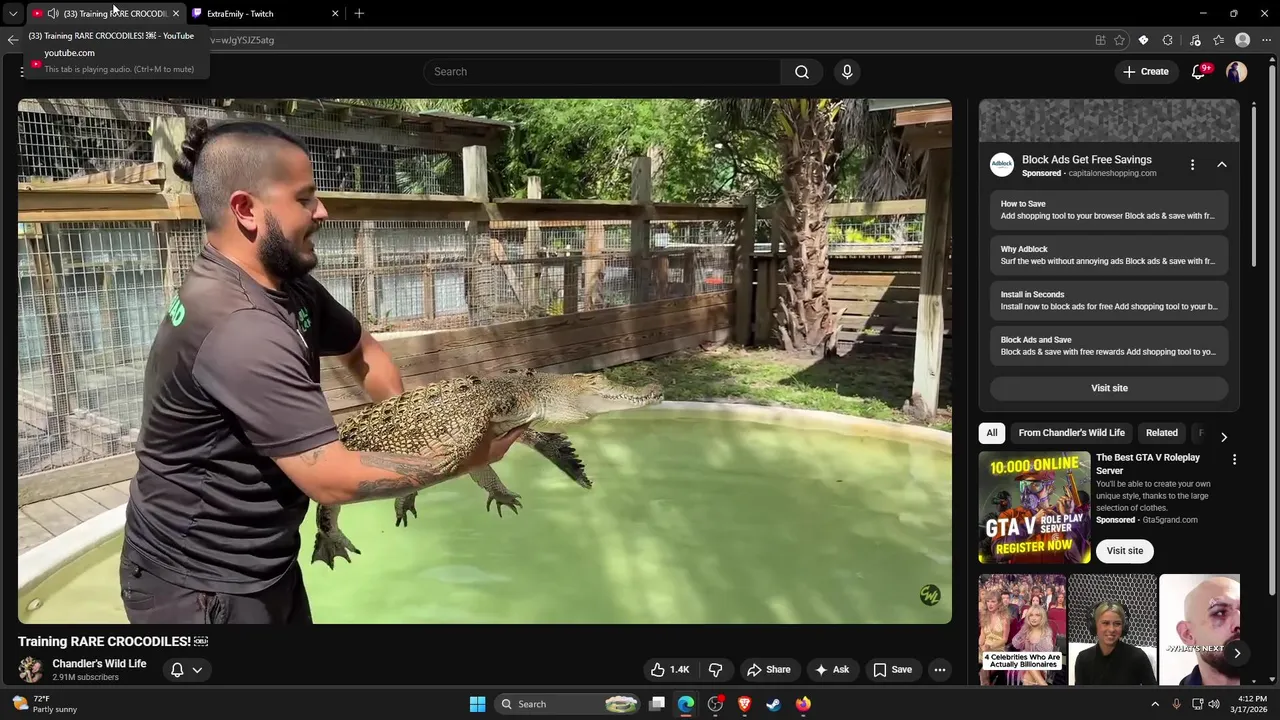Open the browser favorites list icon
1280x720 pixels.
(x=1218, y=40)
